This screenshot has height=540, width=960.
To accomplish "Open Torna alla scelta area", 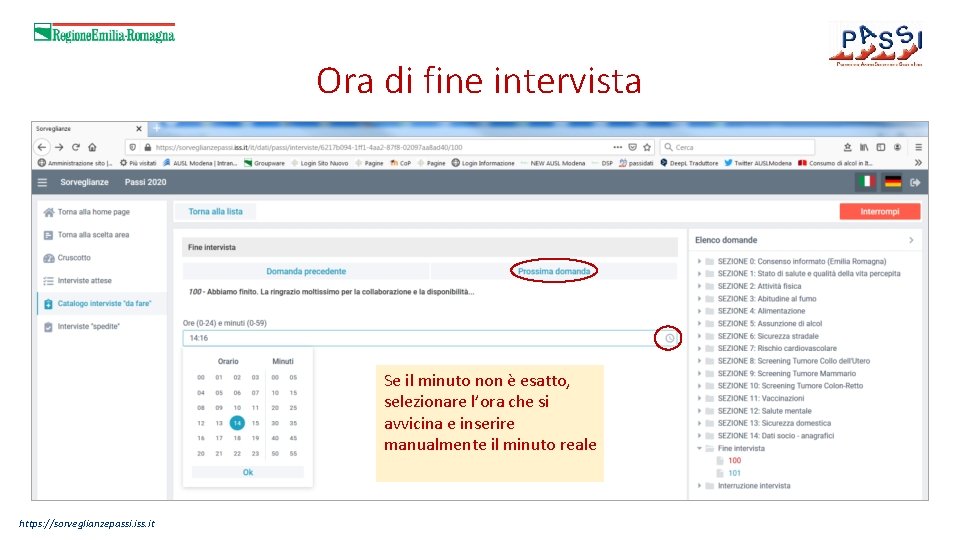I will click(93, 234).
